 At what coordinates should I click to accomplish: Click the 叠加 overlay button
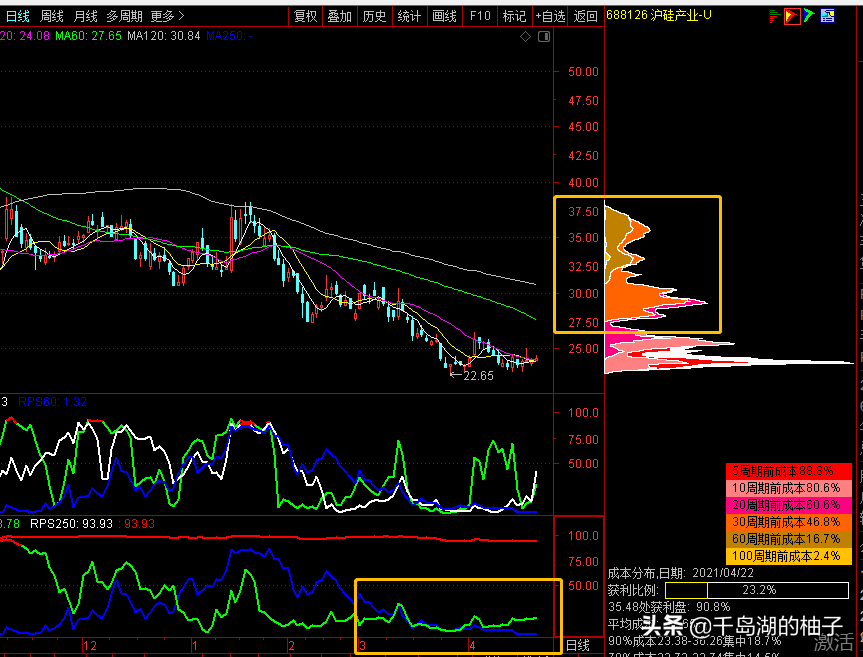340,17
